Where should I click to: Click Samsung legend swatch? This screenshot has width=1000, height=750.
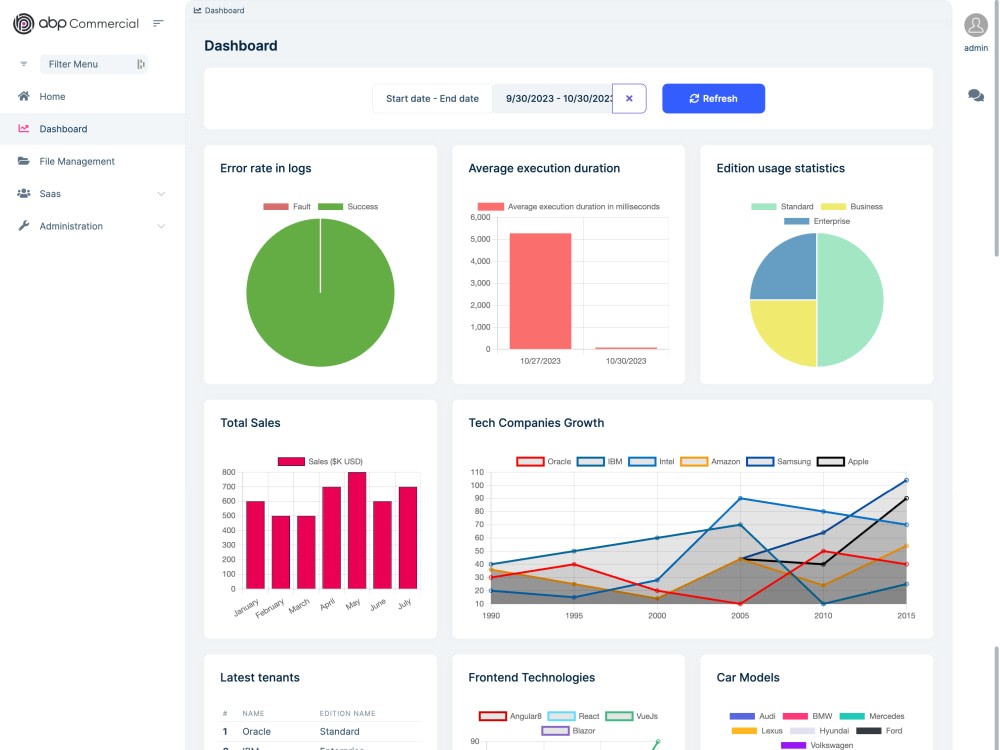click(760, 461)
